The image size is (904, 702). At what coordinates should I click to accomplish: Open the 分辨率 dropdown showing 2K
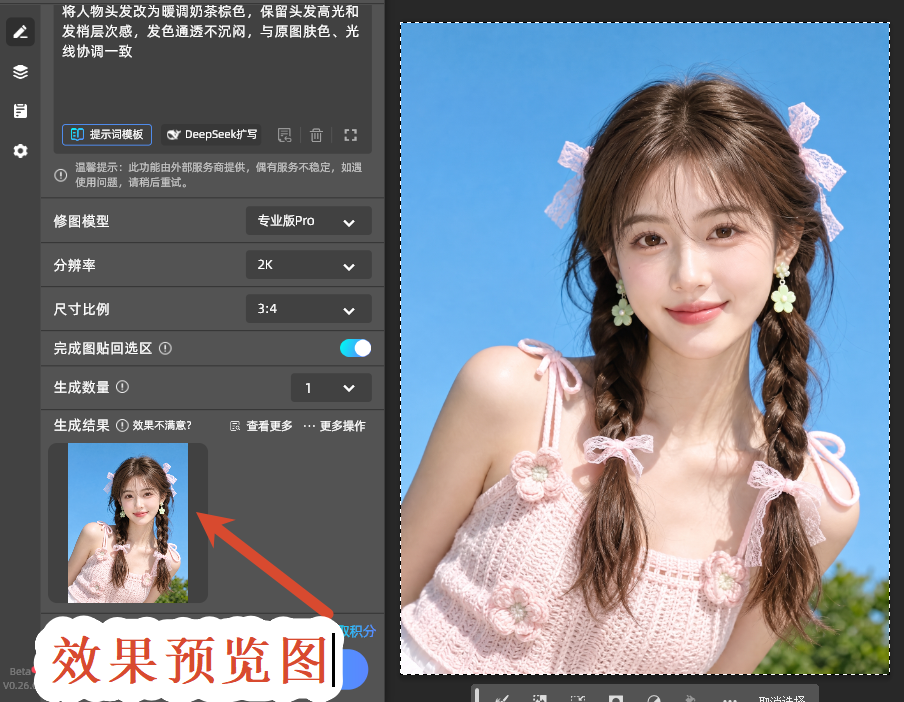pos(308,265)
